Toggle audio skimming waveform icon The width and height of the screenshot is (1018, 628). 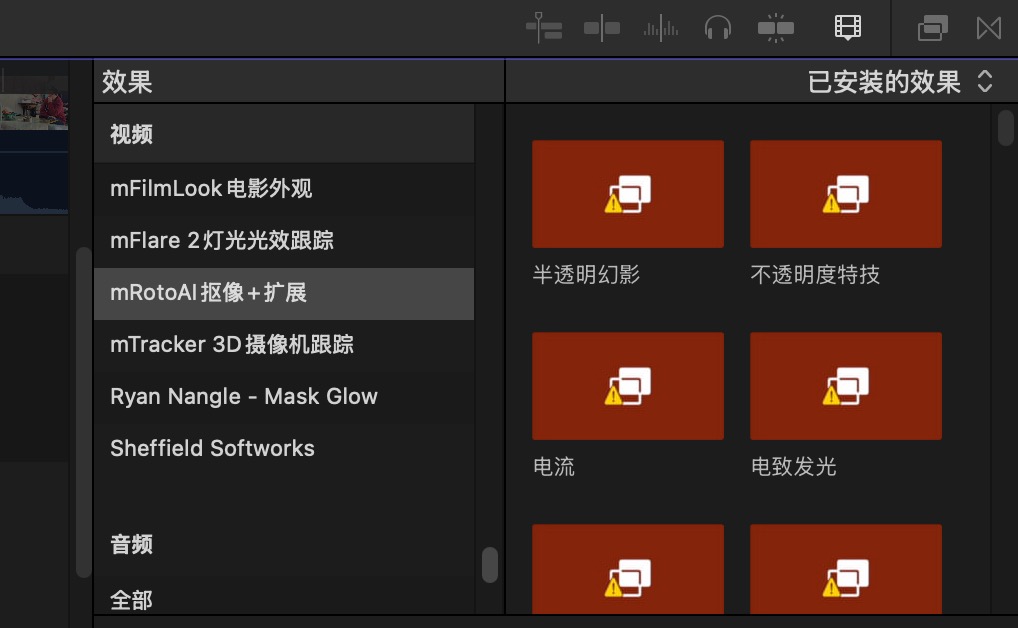pos(661,28)
